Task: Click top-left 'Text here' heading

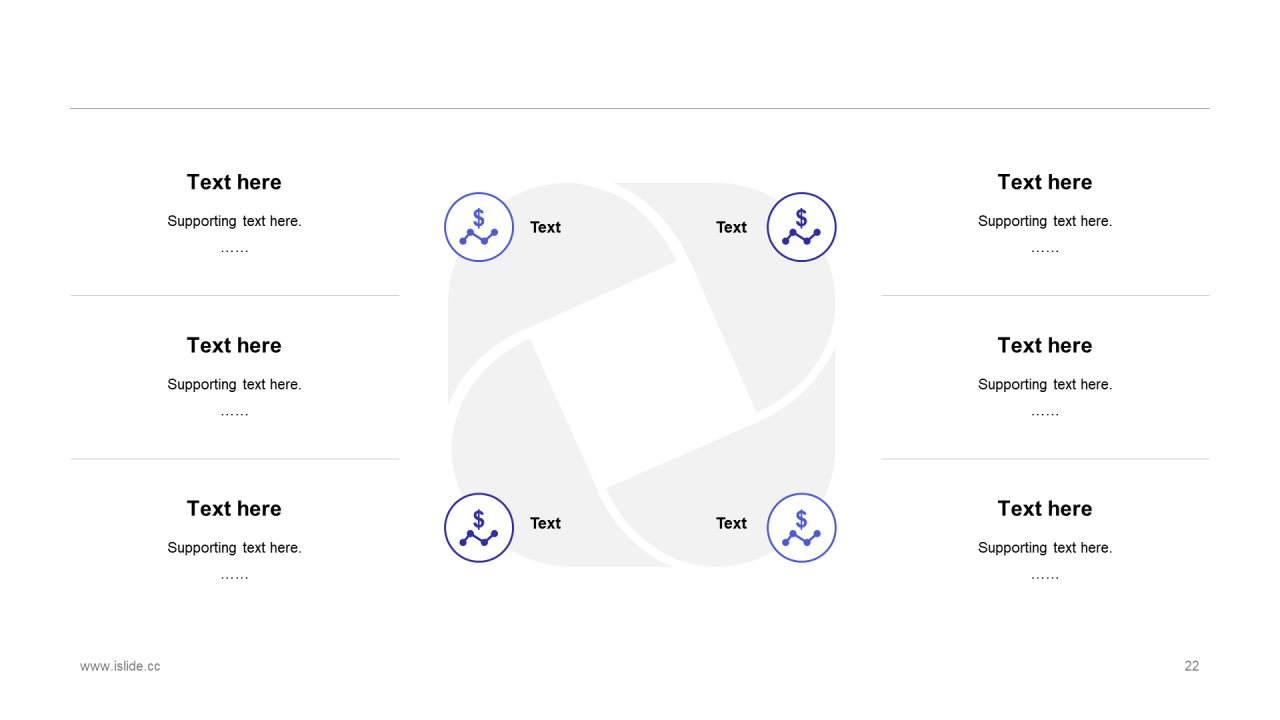Action: pos(234,182)
